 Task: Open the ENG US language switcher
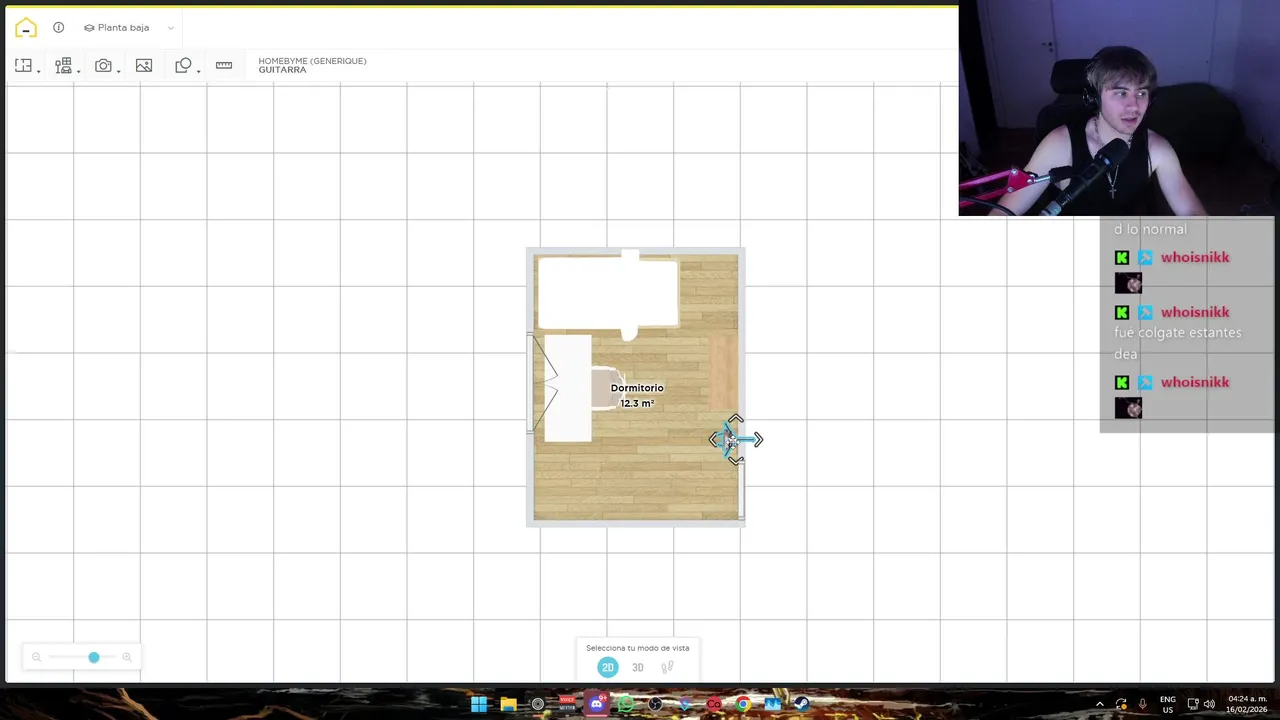pyautogui.click(x=1167, y=704)
